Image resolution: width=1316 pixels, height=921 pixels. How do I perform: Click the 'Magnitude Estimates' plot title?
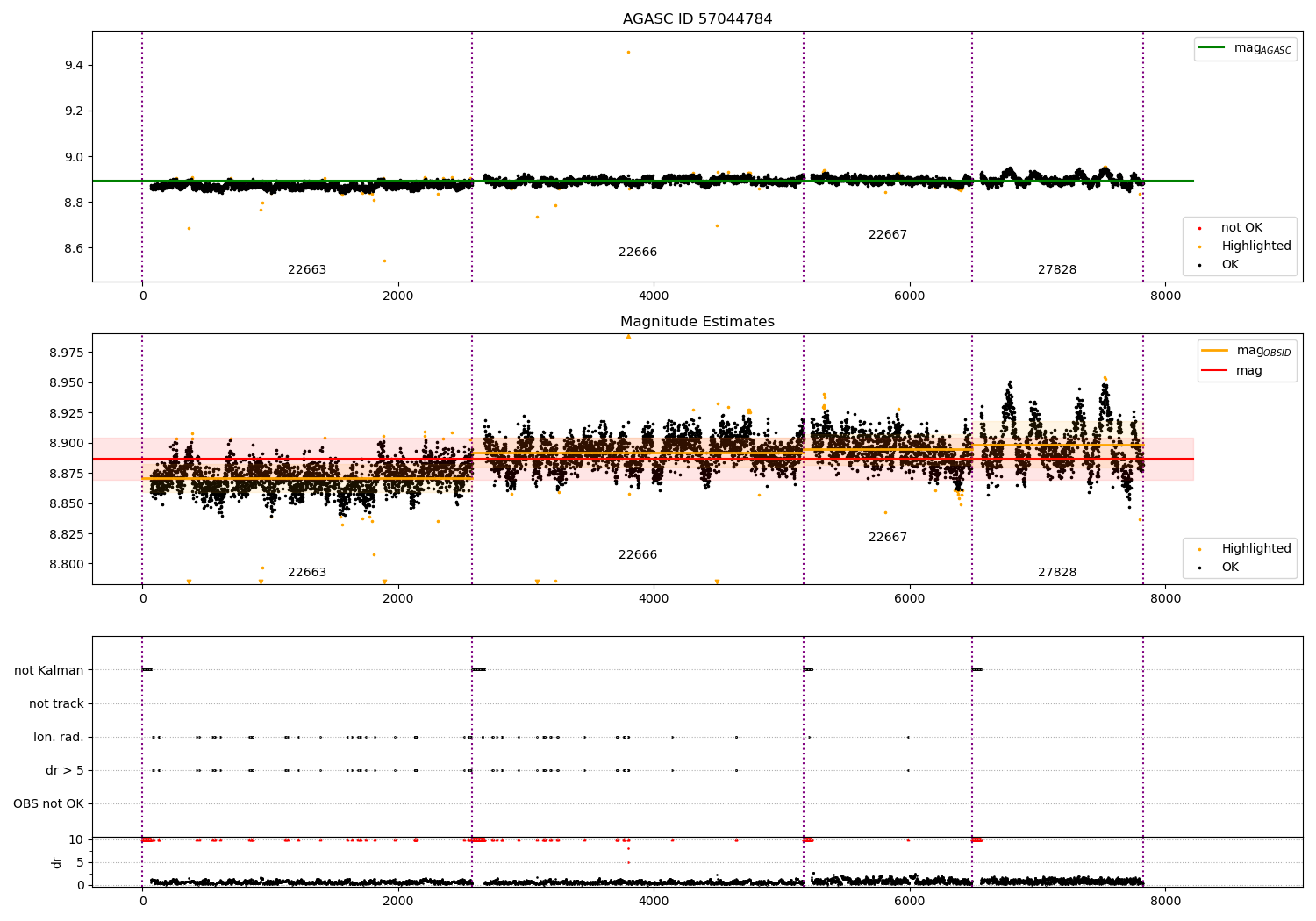(697, 322)
